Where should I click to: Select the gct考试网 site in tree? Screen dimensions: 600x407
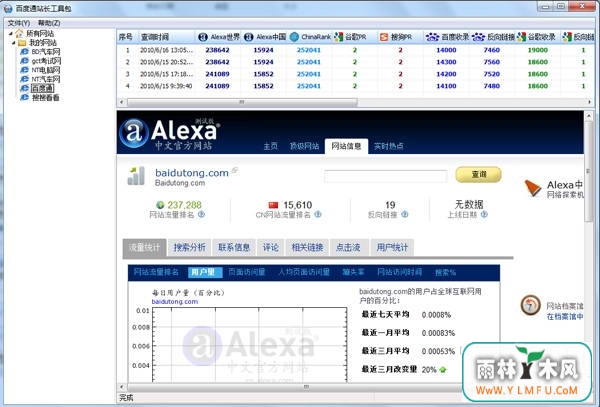coord(46,61)
